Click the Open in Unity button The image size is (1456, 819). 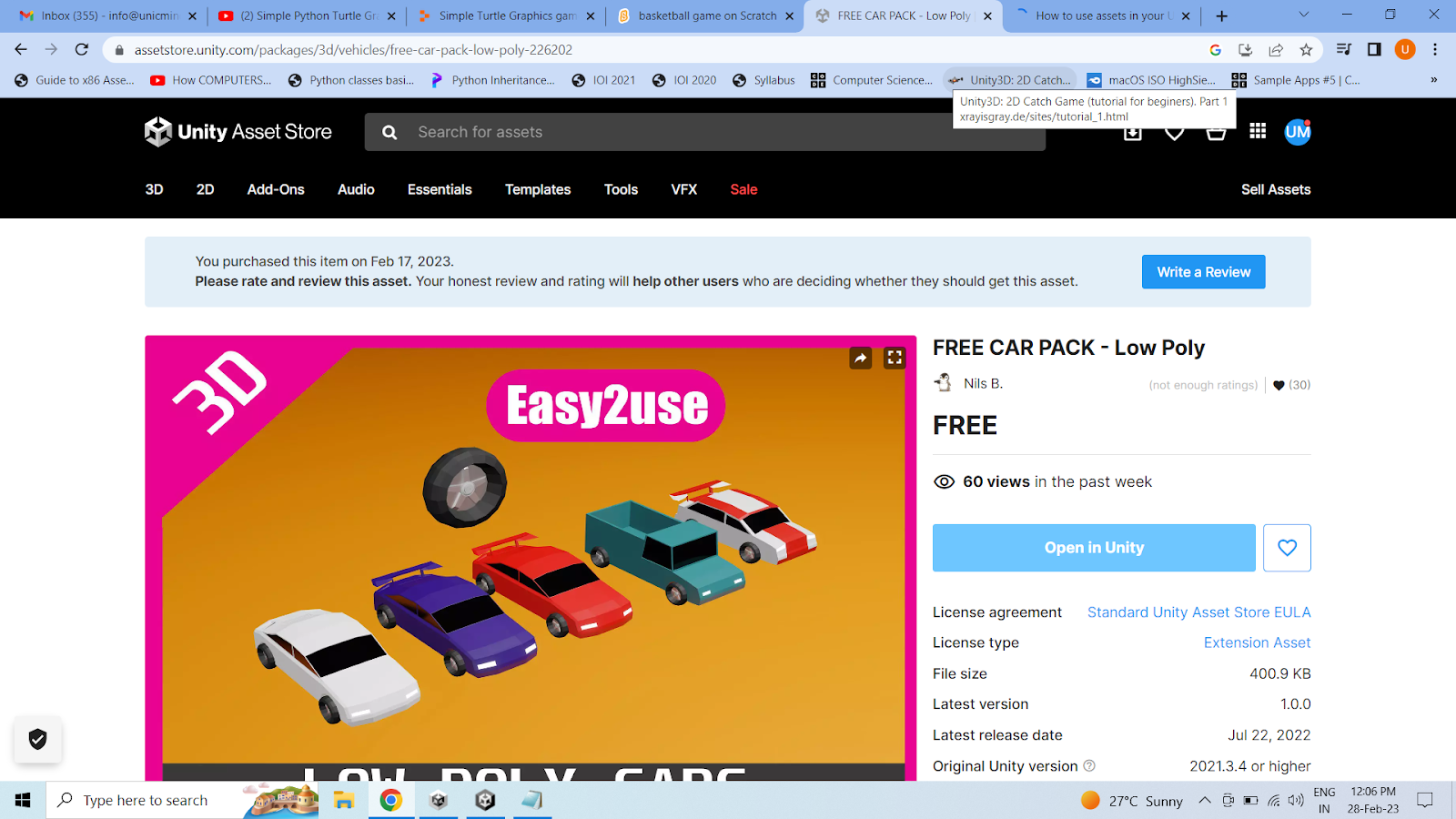[x=1094, y=548]
